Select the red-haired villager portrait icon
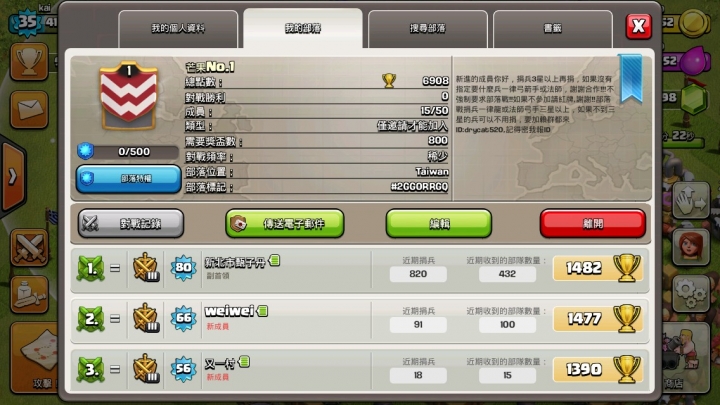 point(692,247)
